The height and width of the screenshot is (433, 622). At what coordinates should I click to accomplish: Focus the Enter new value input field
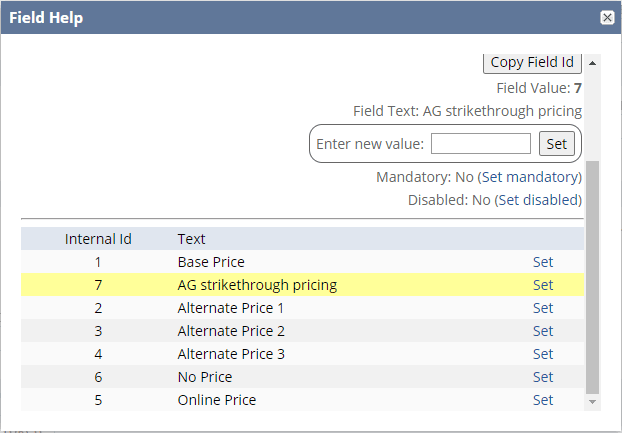[481, 144]
